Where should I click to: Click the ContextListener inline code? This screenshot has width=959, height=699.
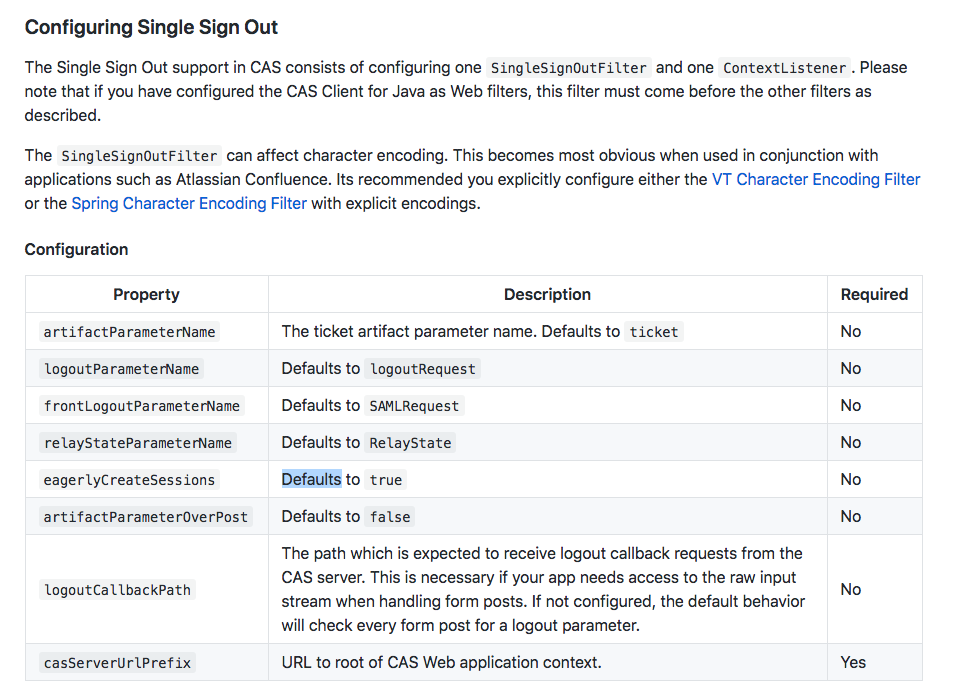[x=785, y=69]
